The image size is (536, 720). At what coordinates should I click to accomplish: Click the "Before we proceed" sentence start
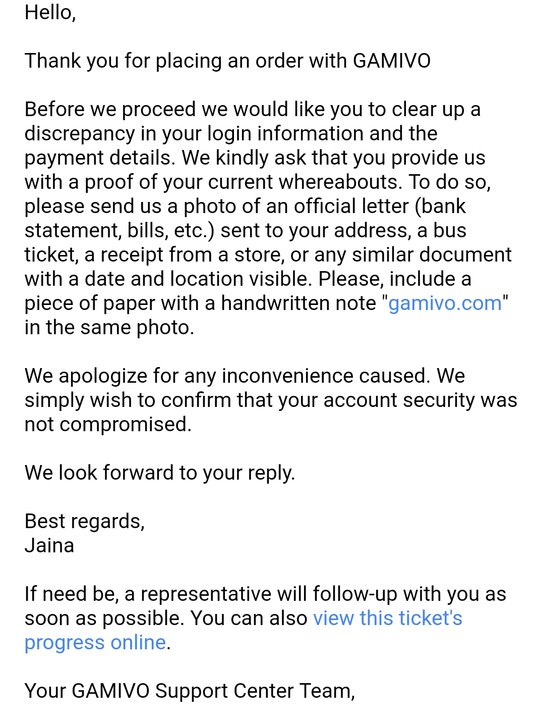point(110,110)
